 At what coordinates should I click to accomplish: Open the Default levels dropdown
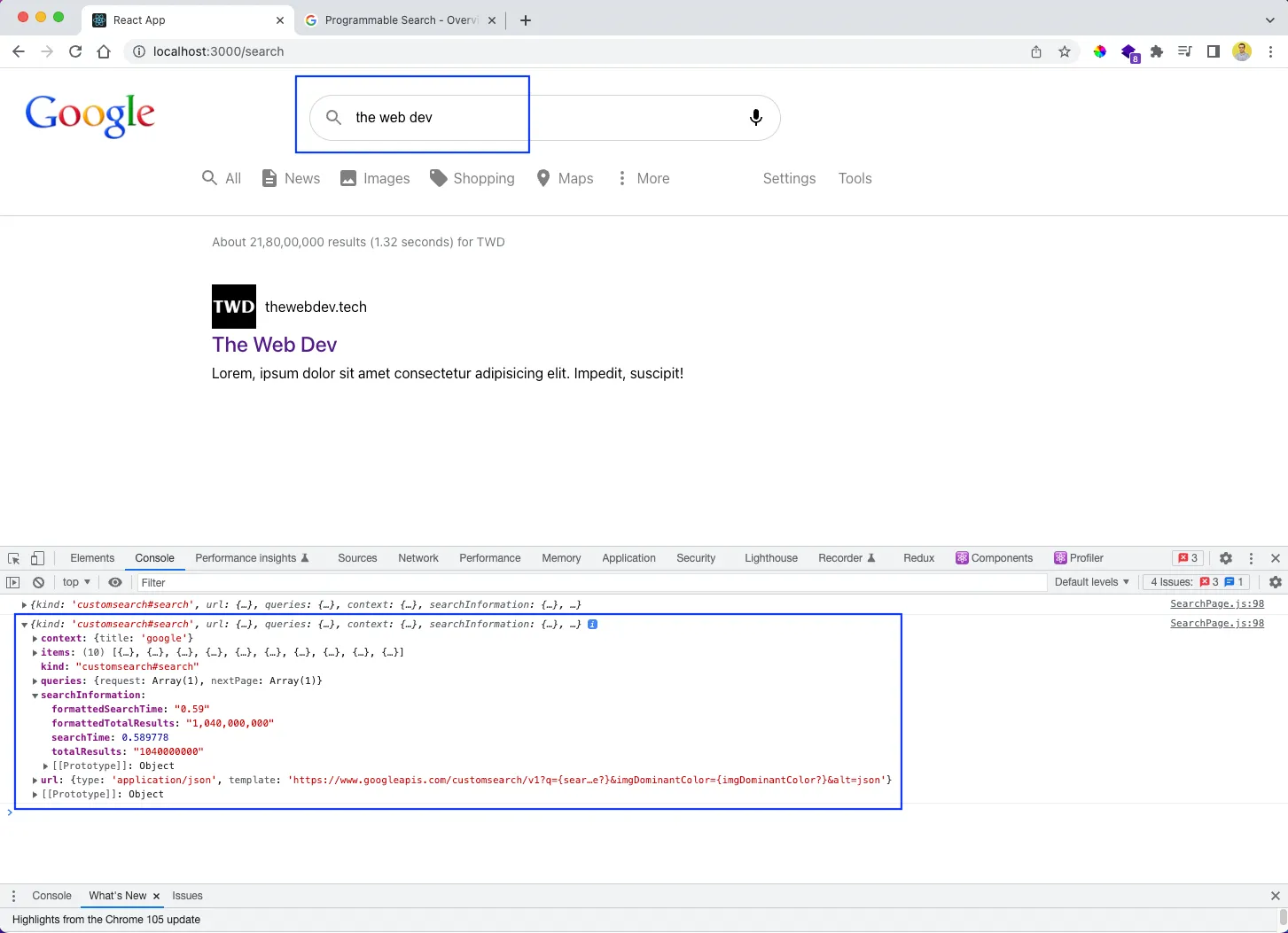click(x=1092, y=582)
